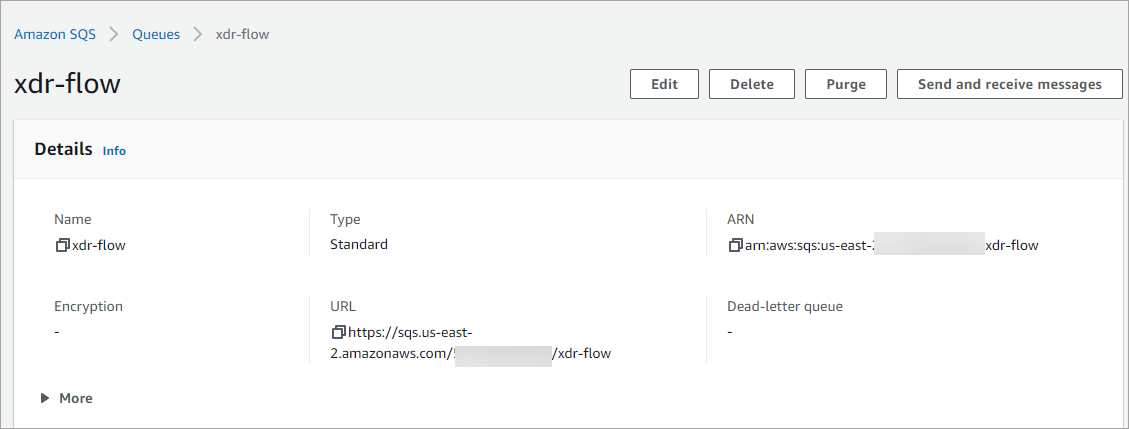Copy the queue URL using its copy icon
This screenshot has height=429, width=1129.
point(338,333)
